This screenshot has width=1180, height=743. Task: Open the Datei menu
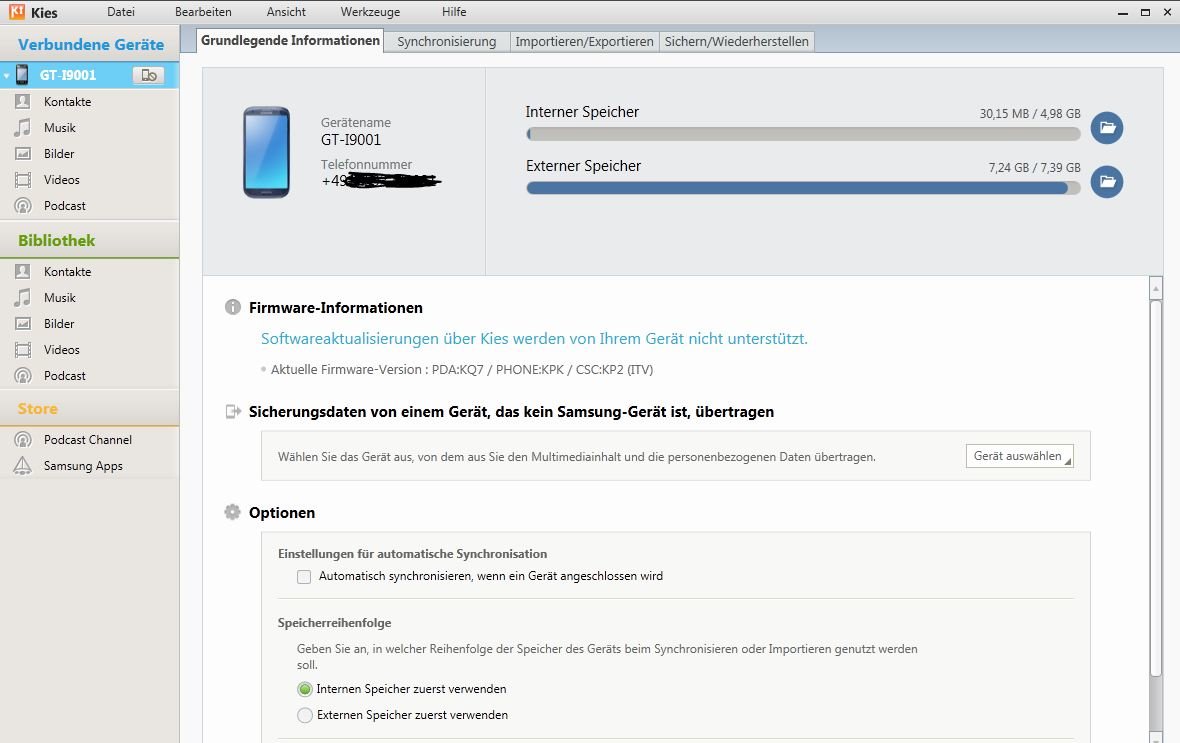[x=120, y=12]
